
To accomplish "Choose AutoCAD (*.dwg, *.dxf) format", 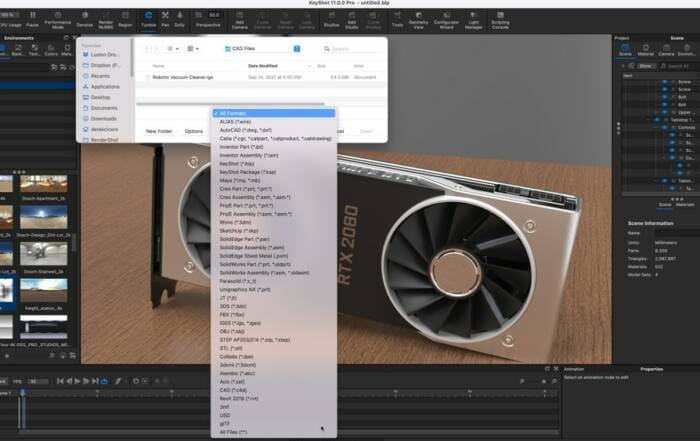I will point(274,130).
